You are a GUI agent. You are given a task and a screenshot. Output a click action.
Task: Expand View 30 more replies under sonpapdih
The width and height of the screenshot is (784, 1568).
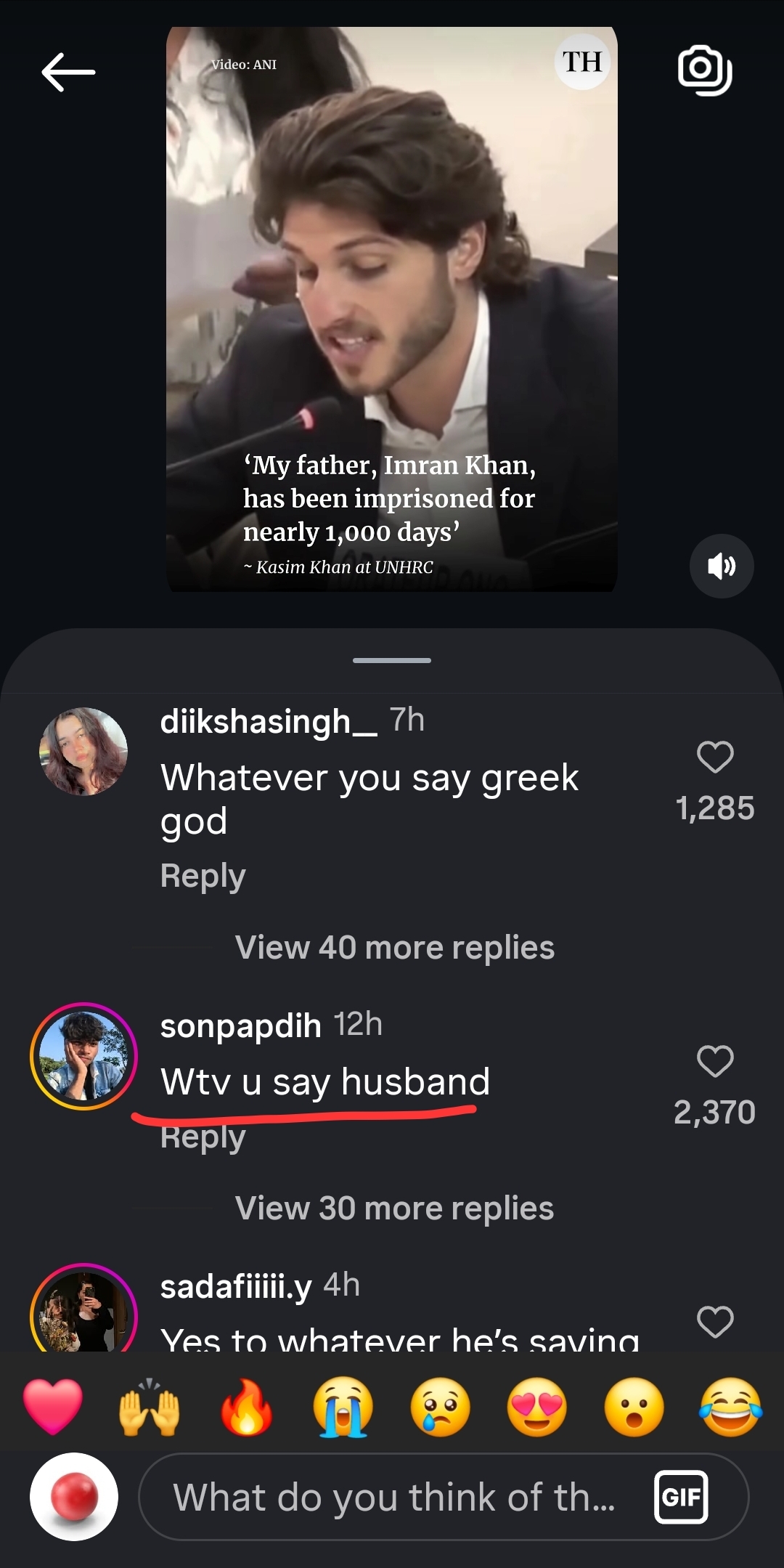point(393,1208)
